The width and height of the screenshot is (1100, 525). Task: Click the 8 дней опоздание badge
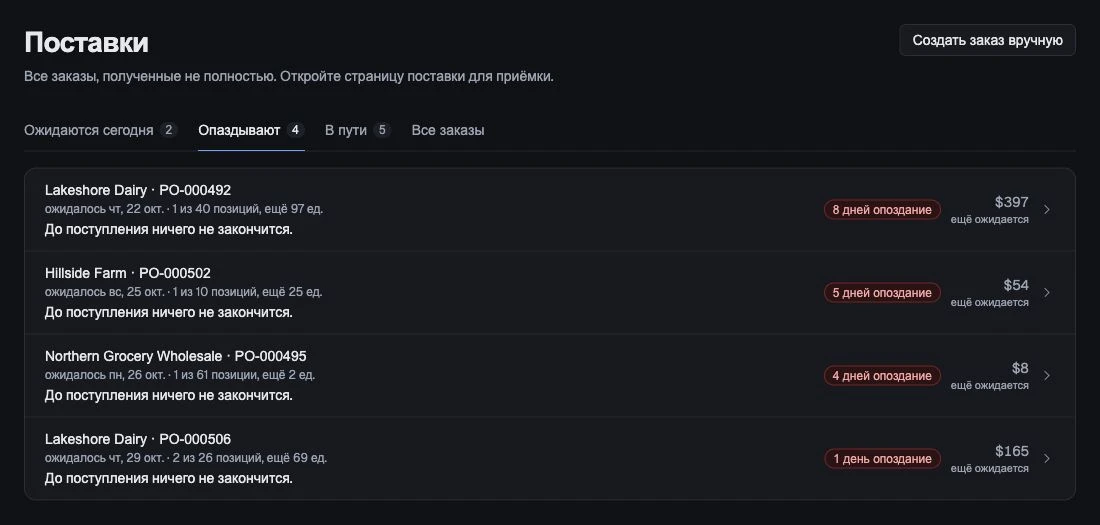[882, 210]
